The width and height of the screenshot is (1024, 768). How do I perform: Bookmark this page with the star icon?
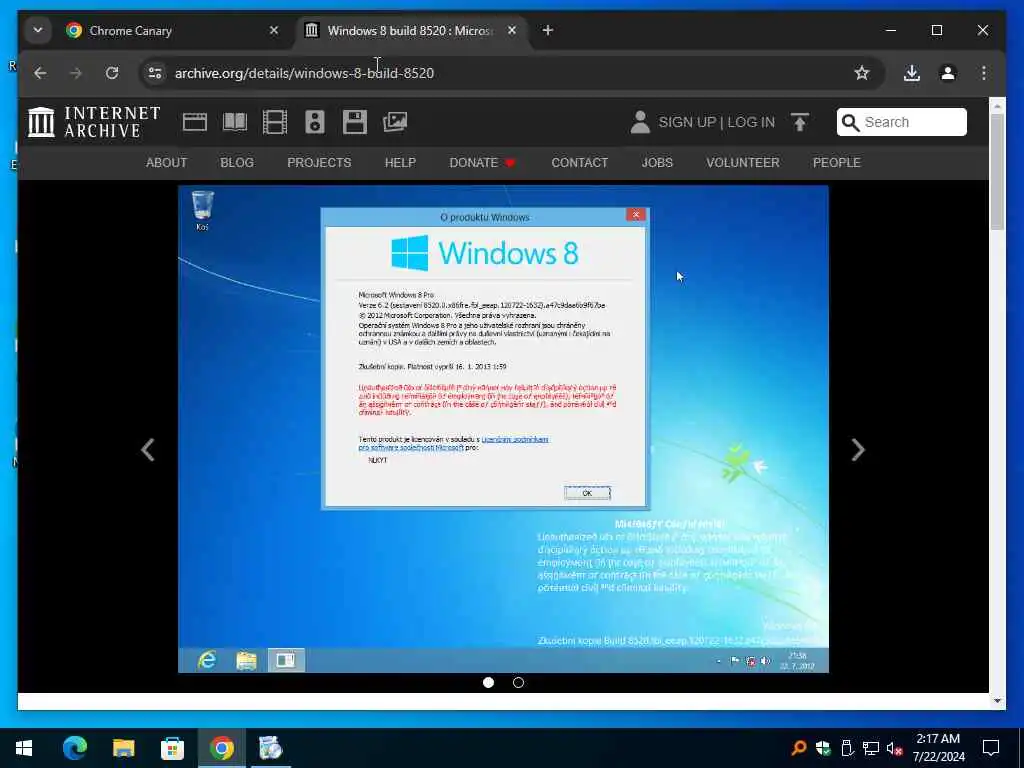pyautogui.click(x=862, y=73)
